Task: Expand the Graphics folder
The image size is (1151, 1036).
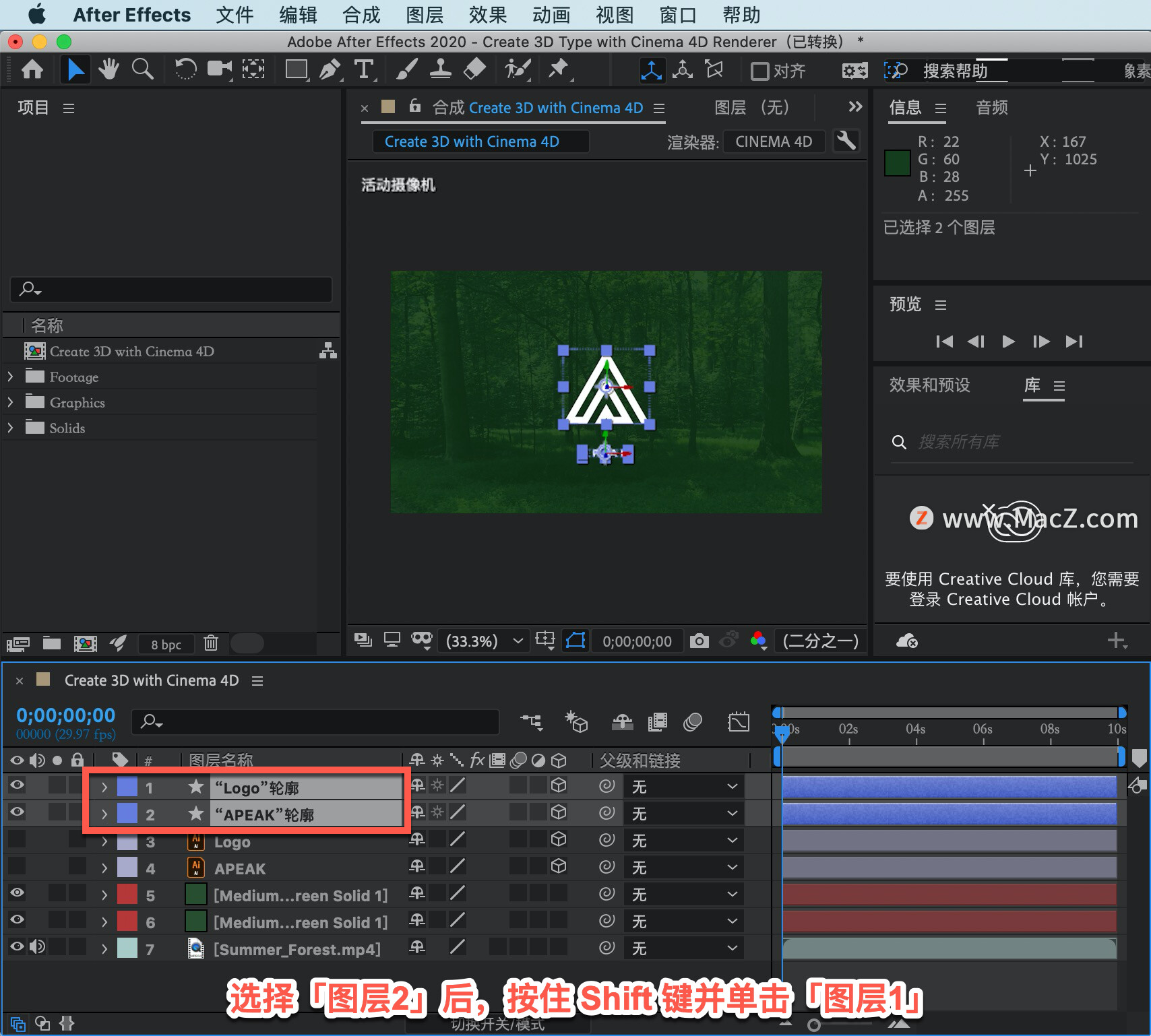Action: [x=10, y=401]
